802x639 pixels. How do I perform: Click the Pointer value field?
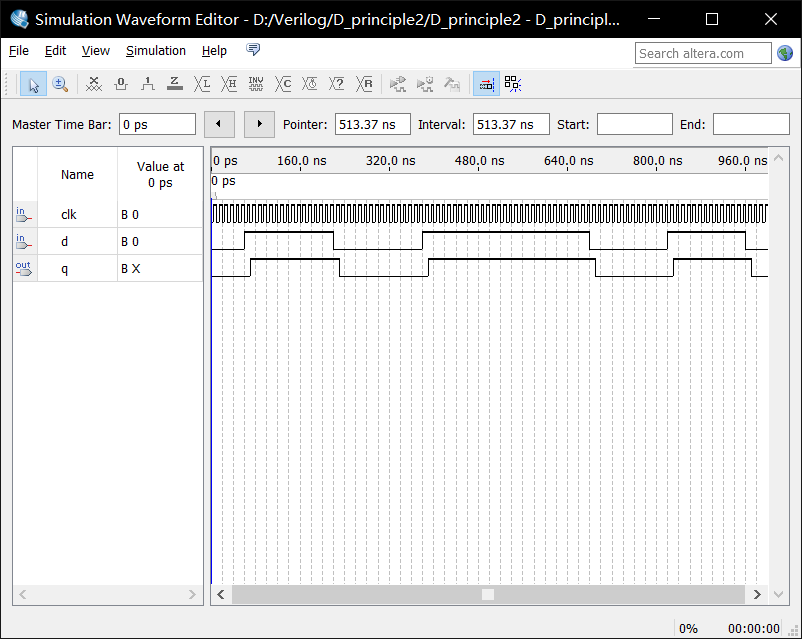tap(373, 124)
